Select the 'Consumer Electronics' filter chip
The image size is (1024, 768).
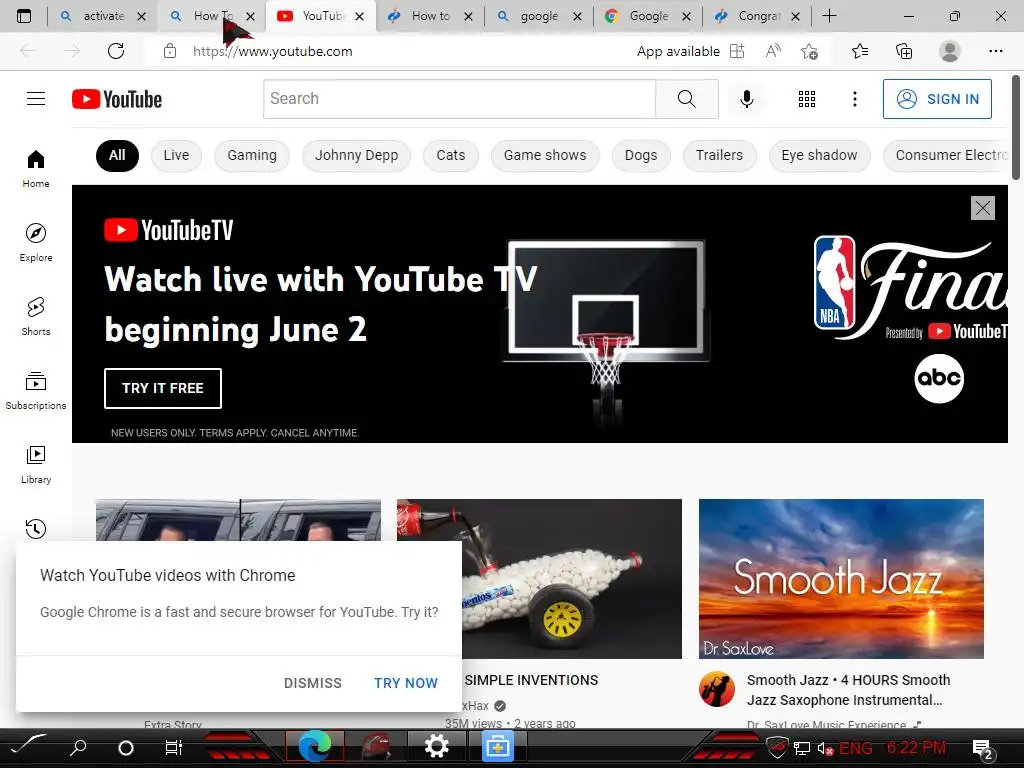tap(946, 155)
